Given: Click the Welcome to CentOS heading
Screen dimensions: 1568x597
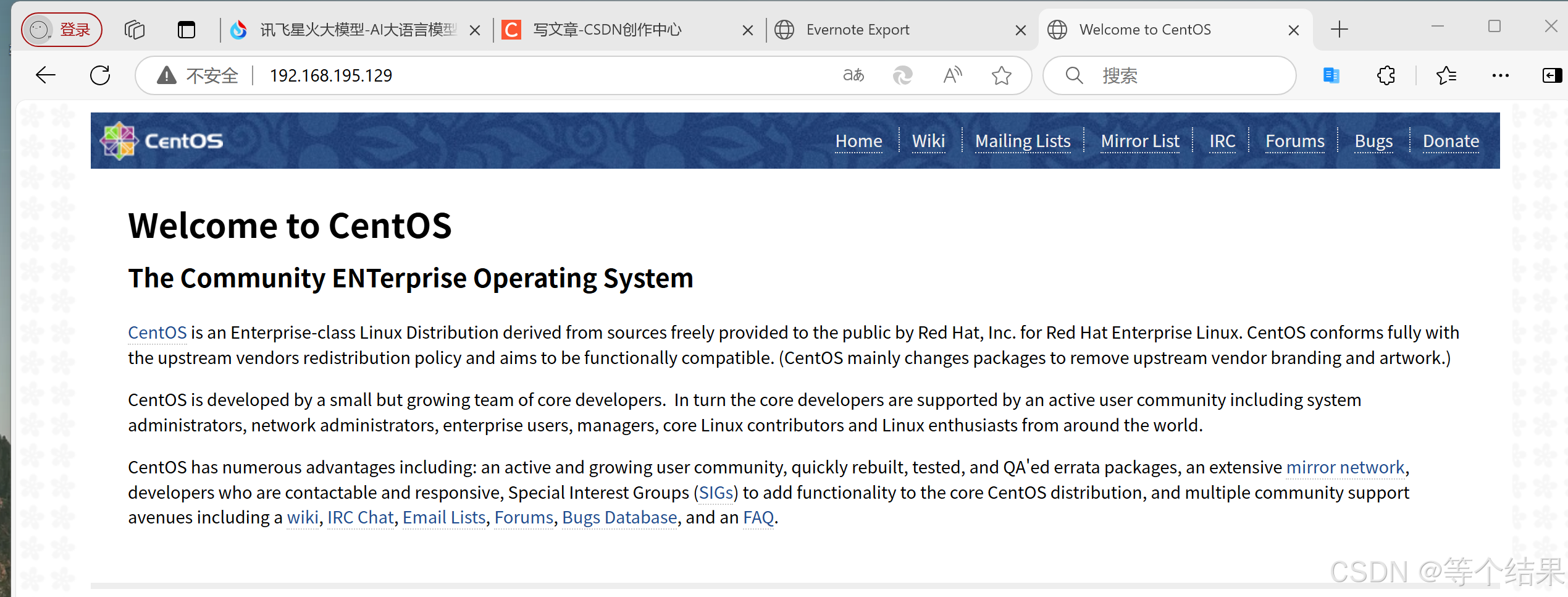Looking at the screenshot, I should point(290,226).
